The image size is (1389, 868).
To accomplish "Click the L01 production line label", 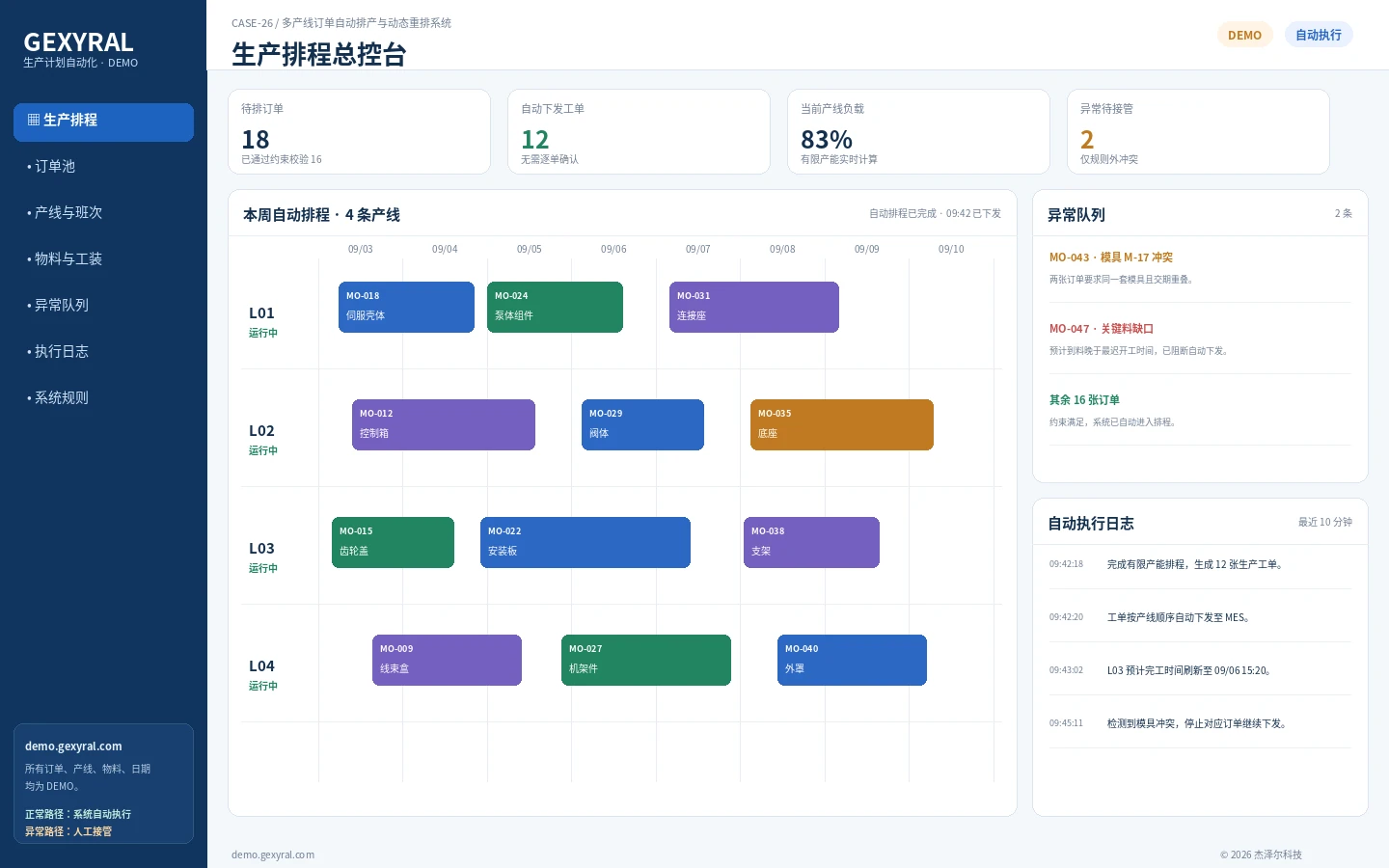I will pyautogui.click(x=261, y=313).
